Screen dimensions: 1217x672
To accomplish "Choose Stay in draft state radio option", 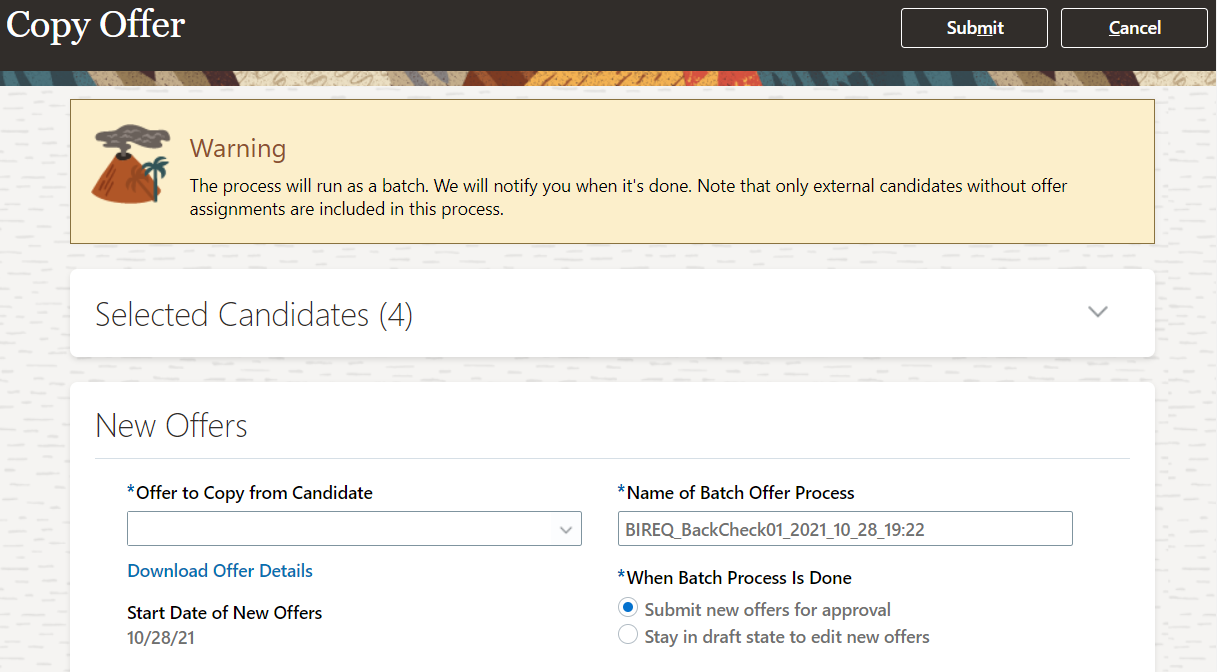I will pyautogui.click(x=628, y=635).
